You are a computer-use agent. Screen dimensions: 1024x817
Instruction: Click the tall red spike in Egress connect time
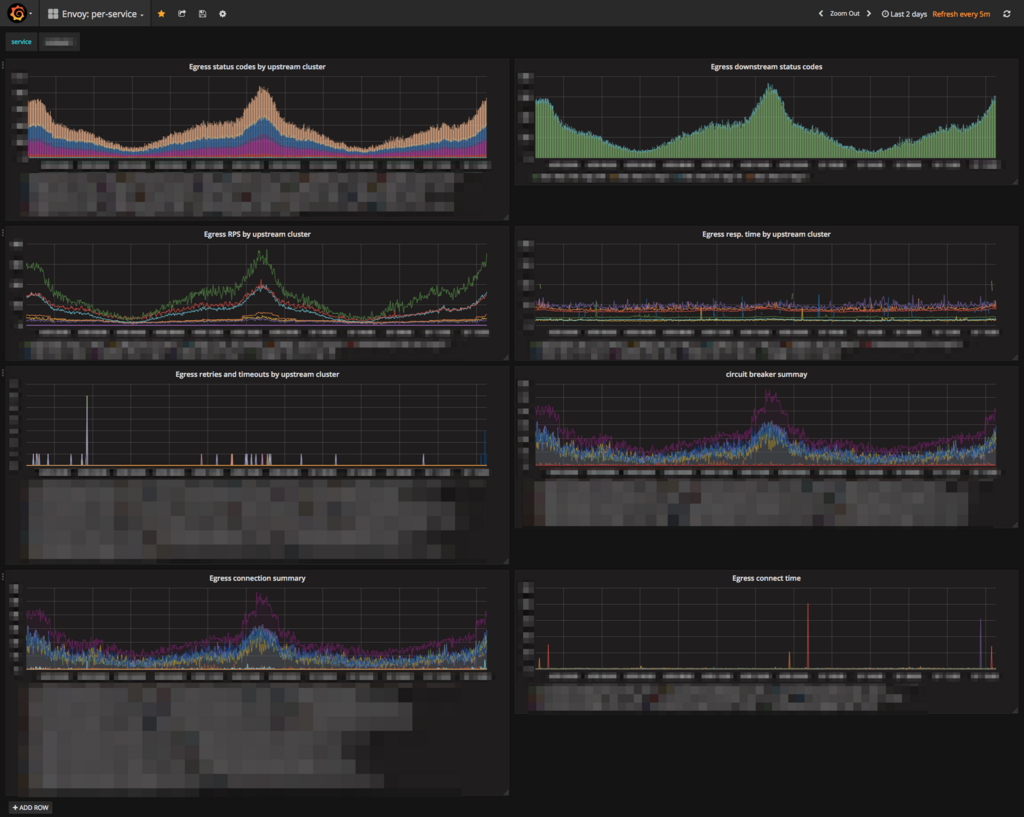pyautogui.click(x=808, y=635)
